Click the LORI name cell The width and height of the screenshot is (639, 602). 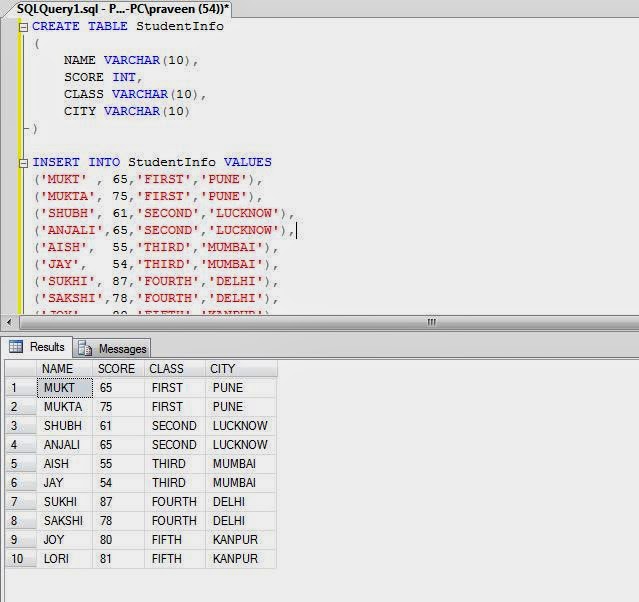pos(65,559)
